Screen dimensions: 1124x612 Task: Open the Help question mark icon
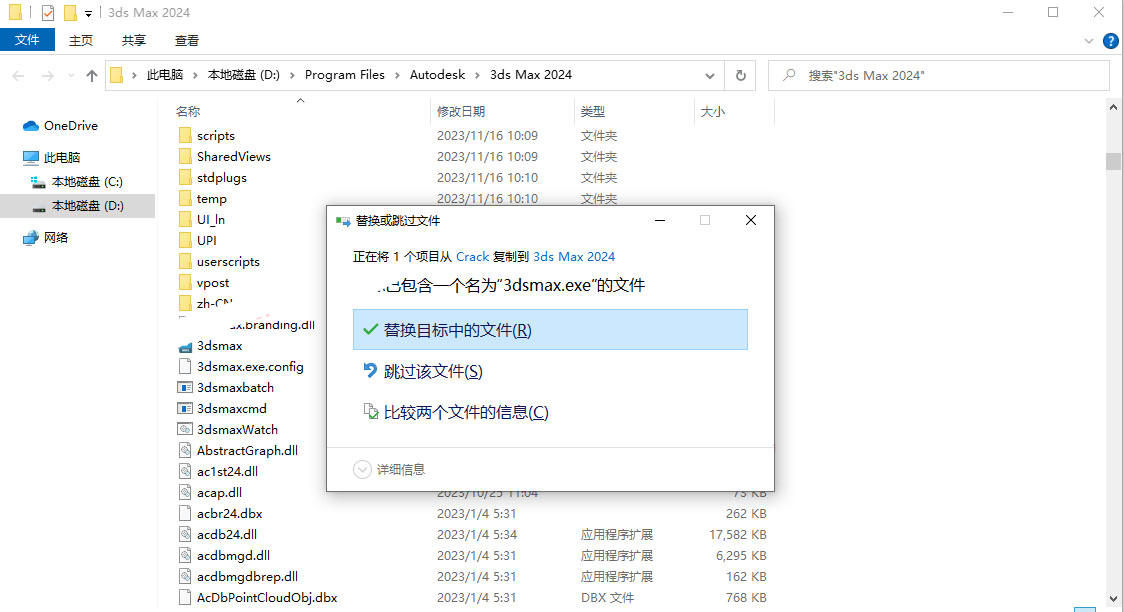coord(1110,41)
